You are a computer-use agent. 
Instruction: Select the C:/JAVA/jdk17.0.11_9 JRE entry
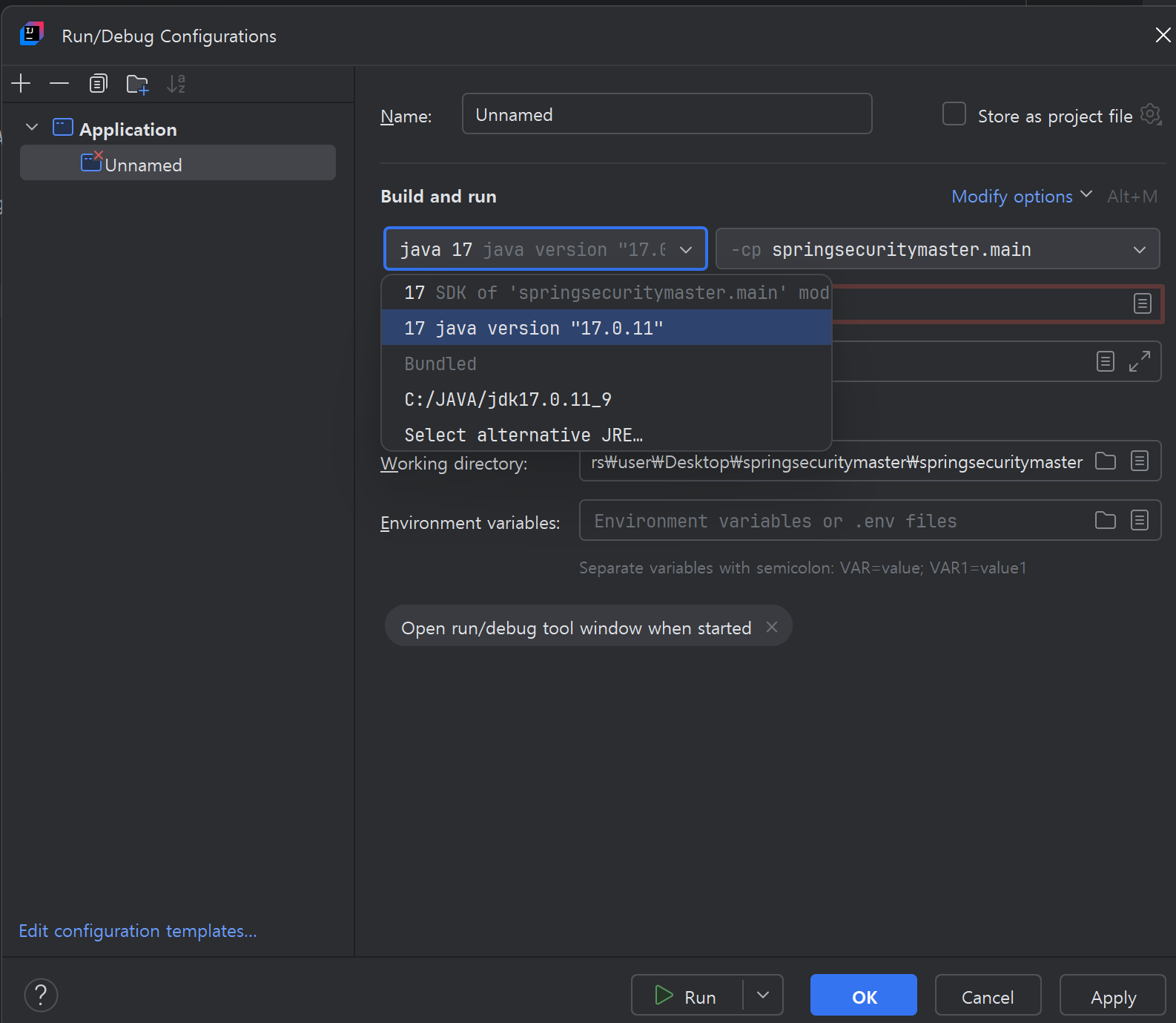pos(607,399)
